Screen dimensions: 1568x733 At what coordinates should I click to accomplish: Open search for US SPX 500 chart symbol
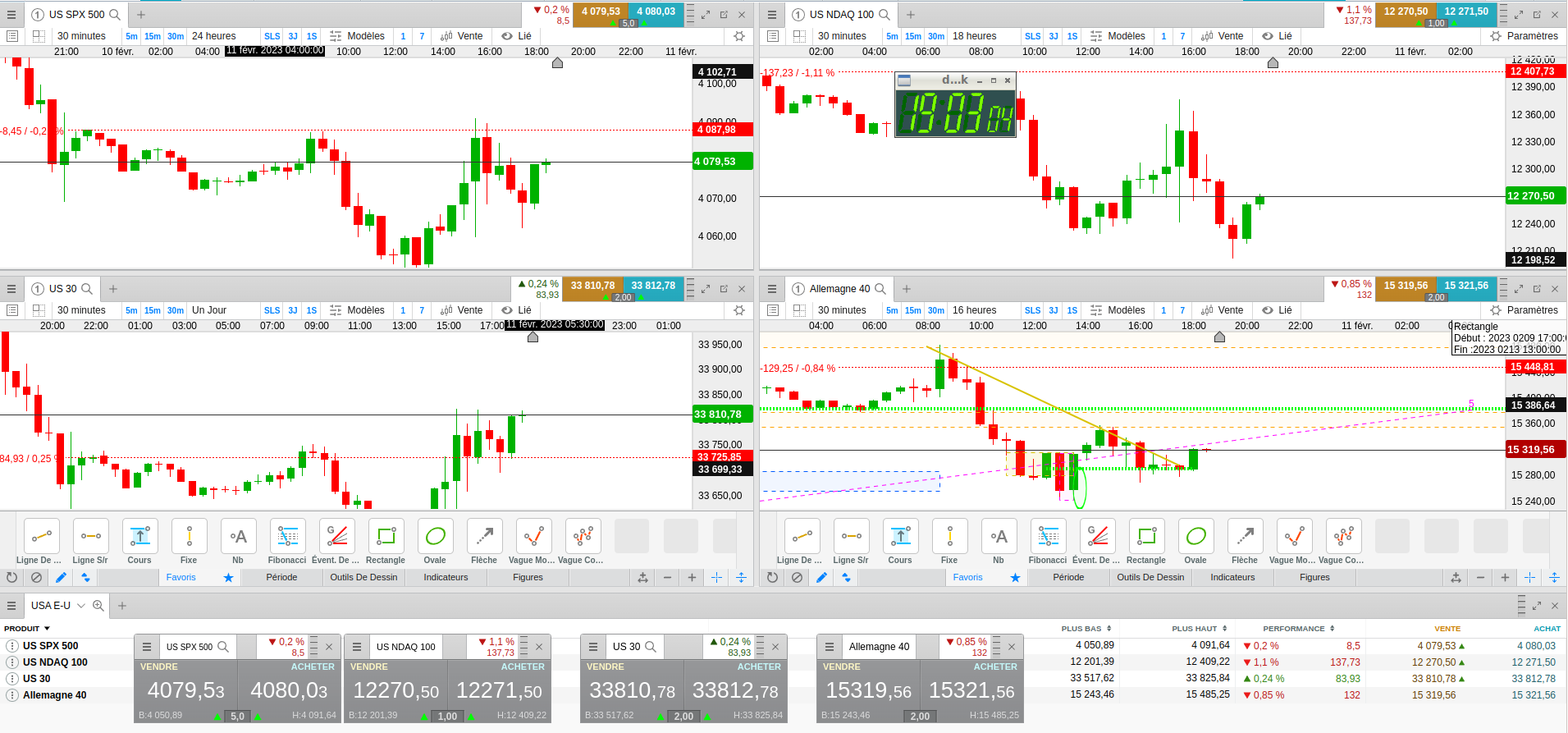[x=115, y=14]
